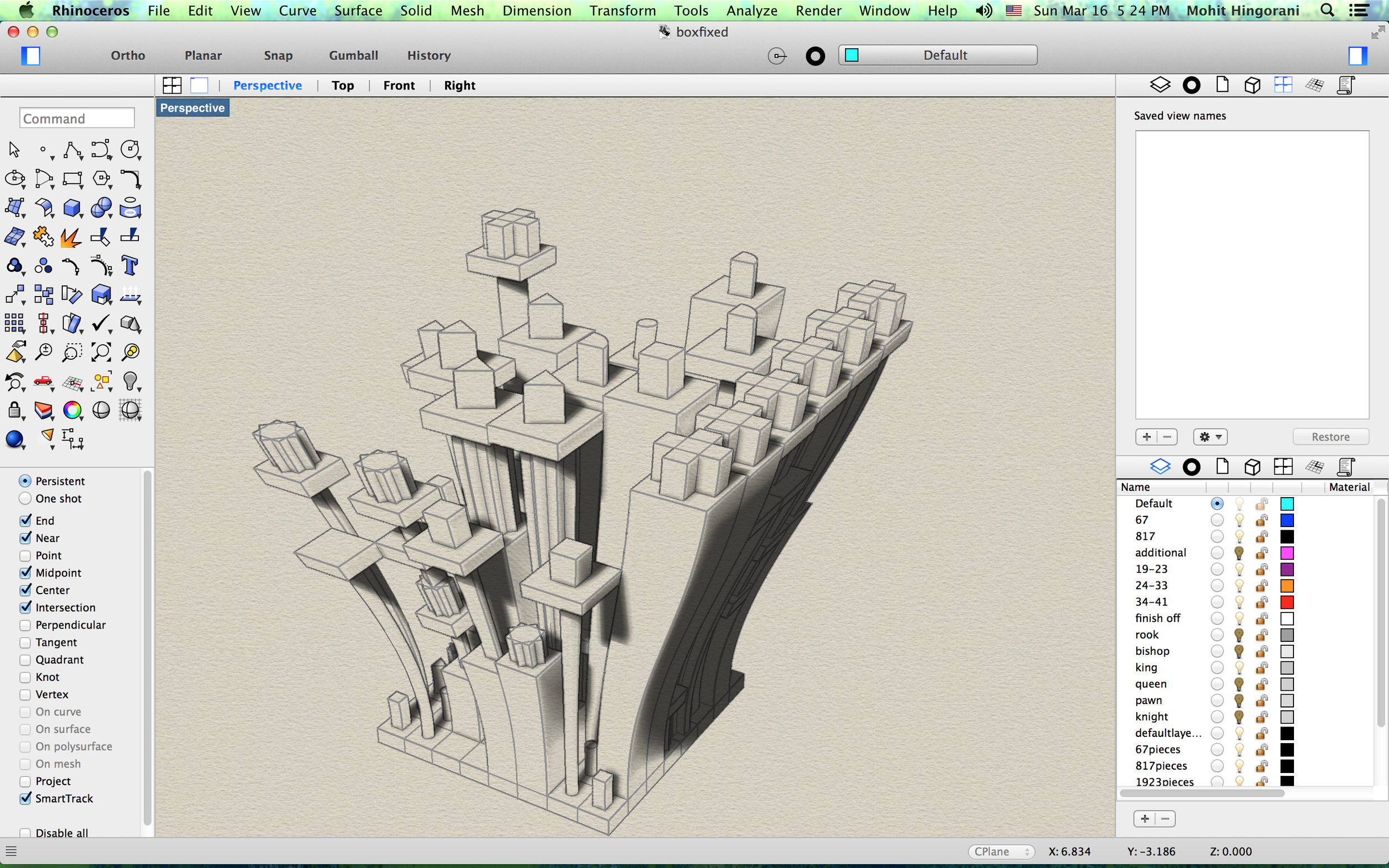
Task: Click the blue Box solid tool
Action: pos(72,207)
